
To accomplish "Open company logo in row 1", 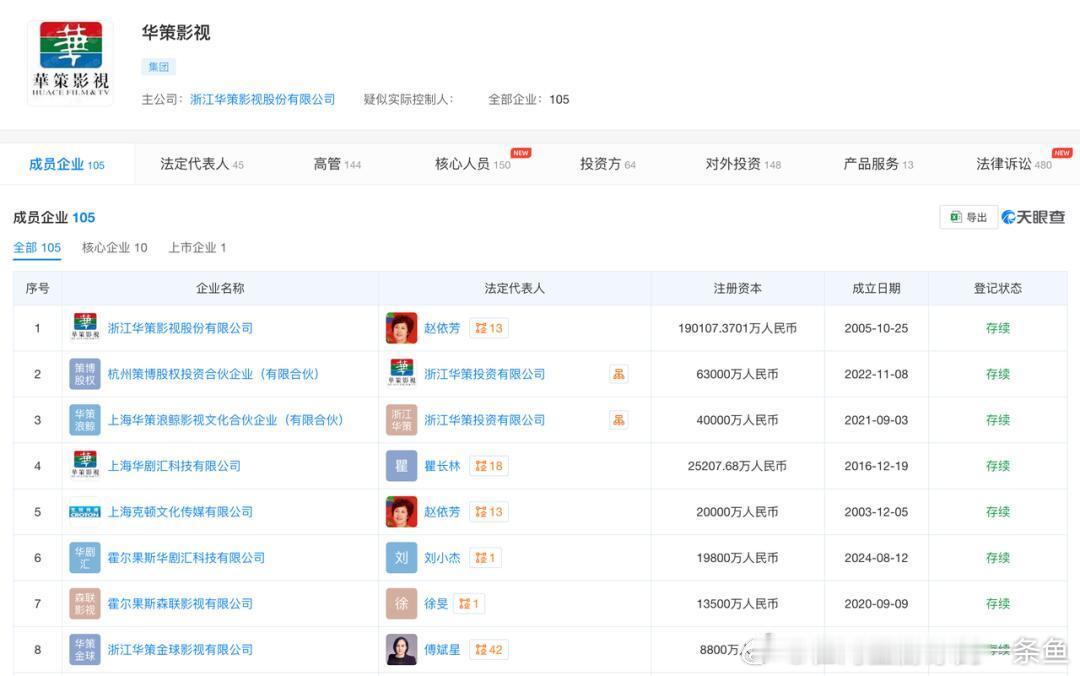I will point(85,327).
